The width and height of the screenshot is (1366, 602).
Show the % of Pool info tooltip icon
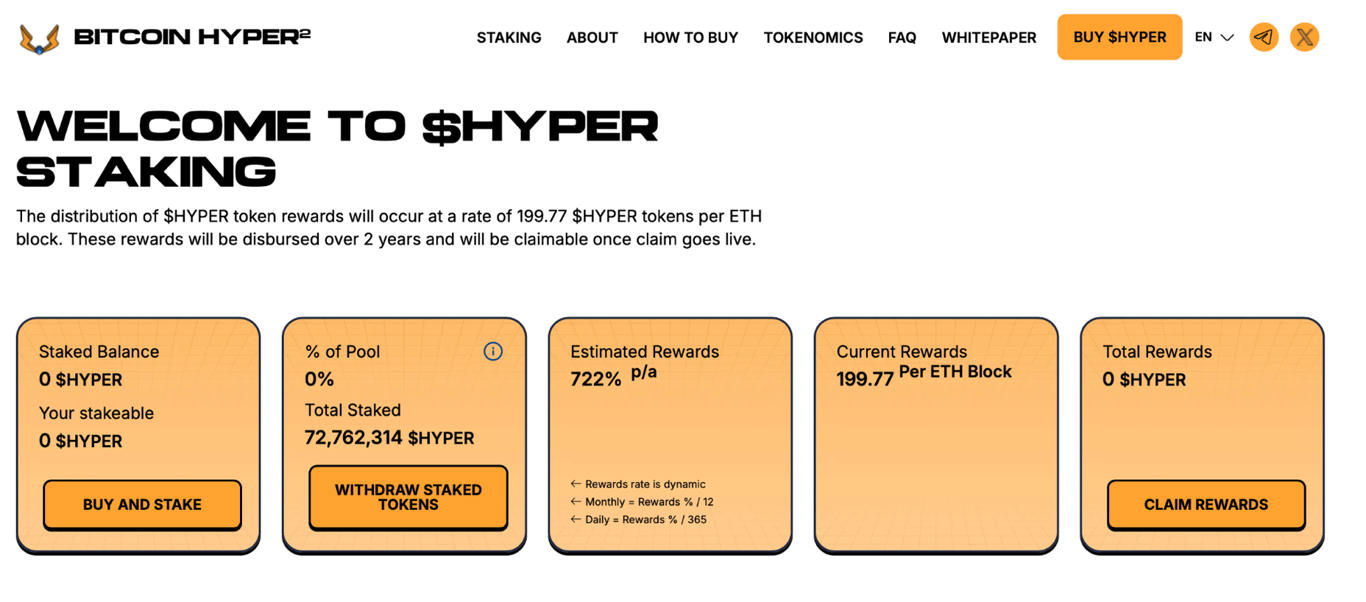[493, 351]
